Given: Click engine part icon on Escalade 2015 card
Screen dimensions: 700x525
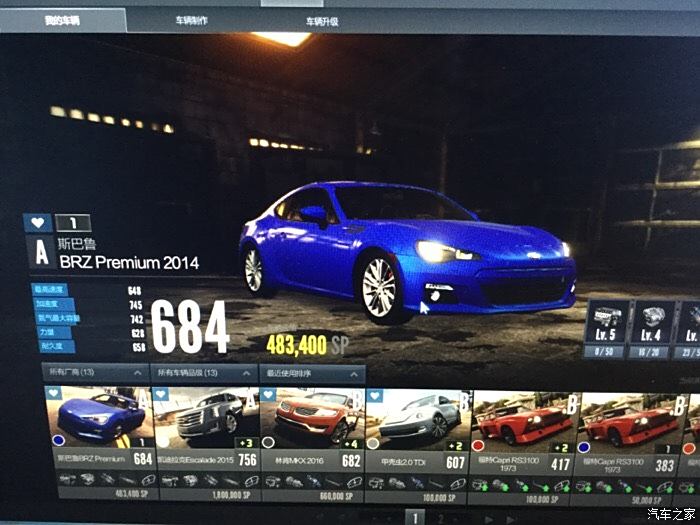Looking at the screenshot, I should tap(170, 480).
